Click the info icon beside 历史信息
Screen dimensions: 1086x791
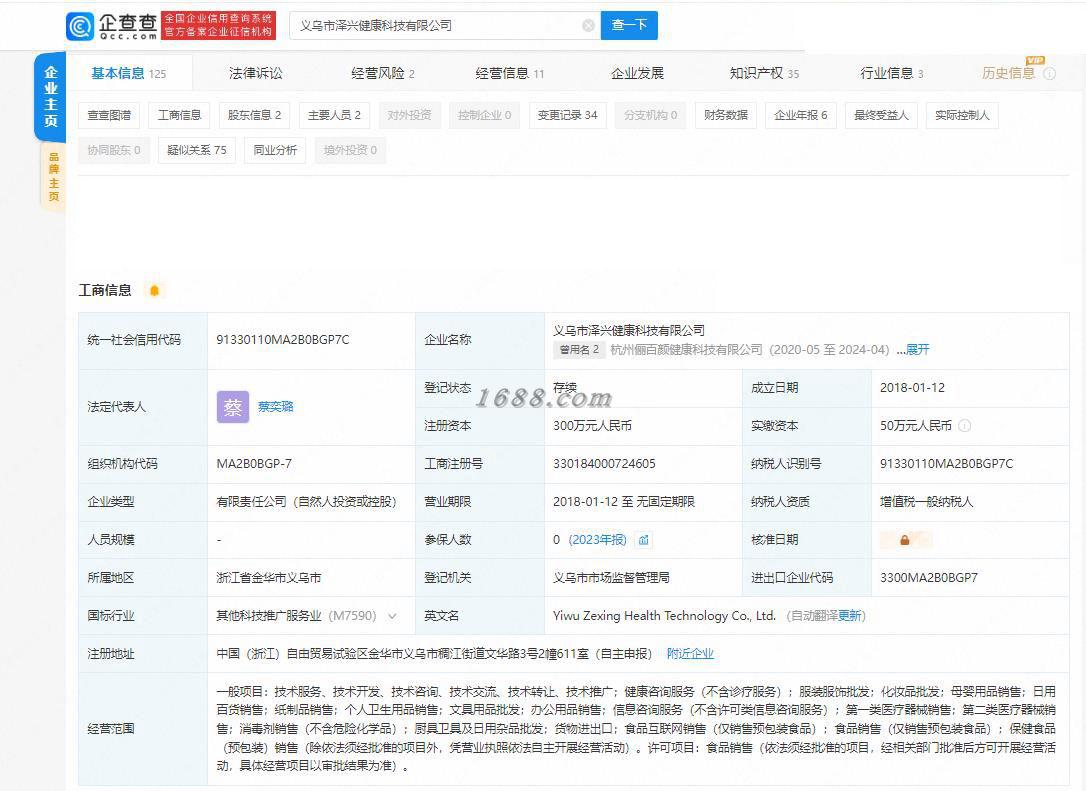pos(1050,73)
